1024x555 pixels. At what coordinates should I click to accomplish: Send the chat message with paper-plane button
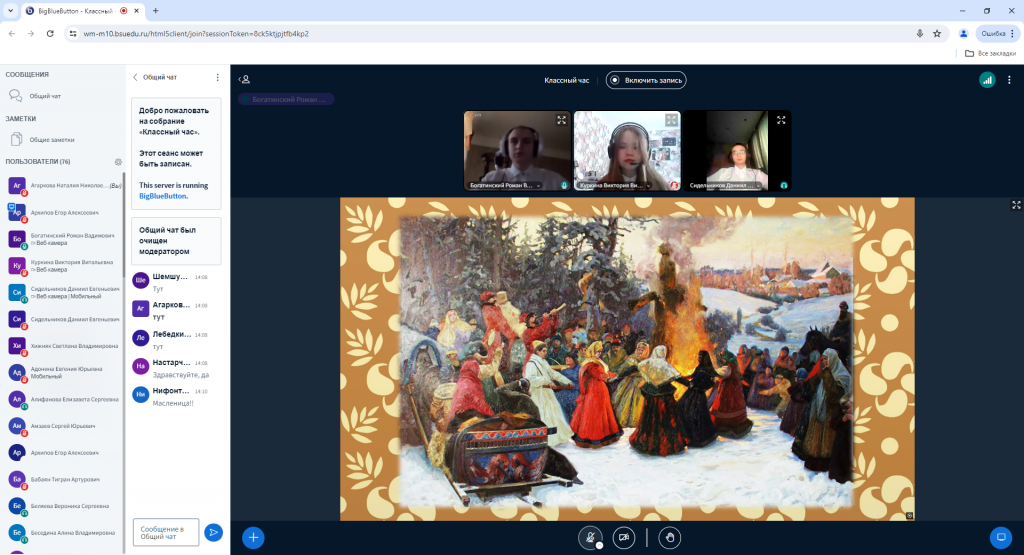click(x=213, y=532)
